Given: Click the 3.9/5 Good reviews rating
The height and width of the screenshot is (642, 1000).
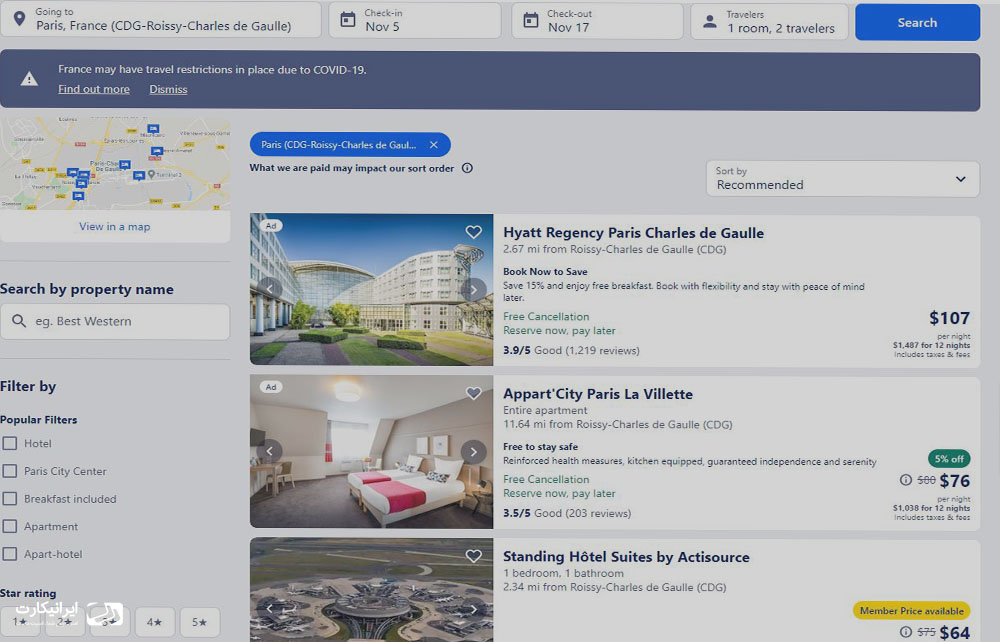Looking at the screenshot, I should [x=571, y=350].
